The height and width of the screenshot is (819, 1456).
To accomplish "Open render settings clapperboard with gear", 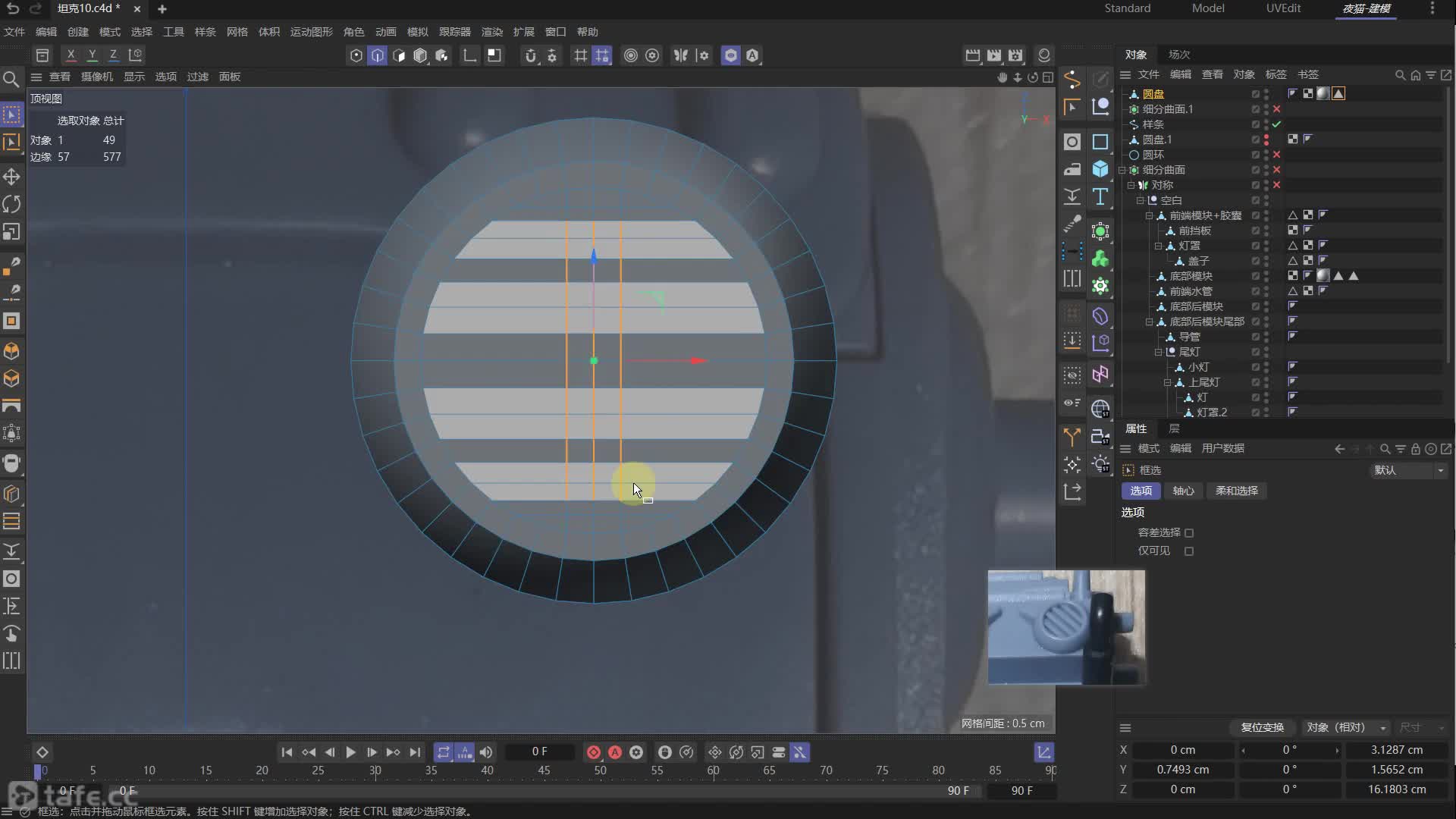I will coord(1015,55).
